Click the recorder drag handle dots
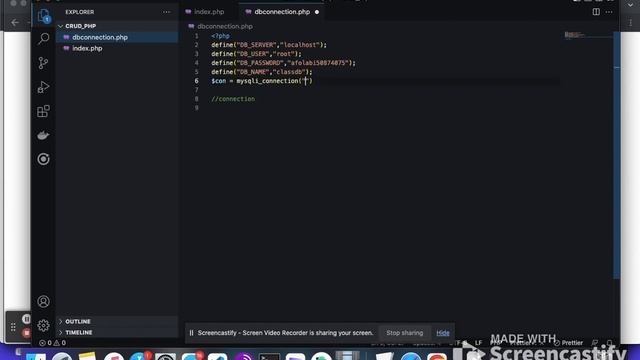The height and width of the screenshot is (360, 640). (x=13, y=327)
